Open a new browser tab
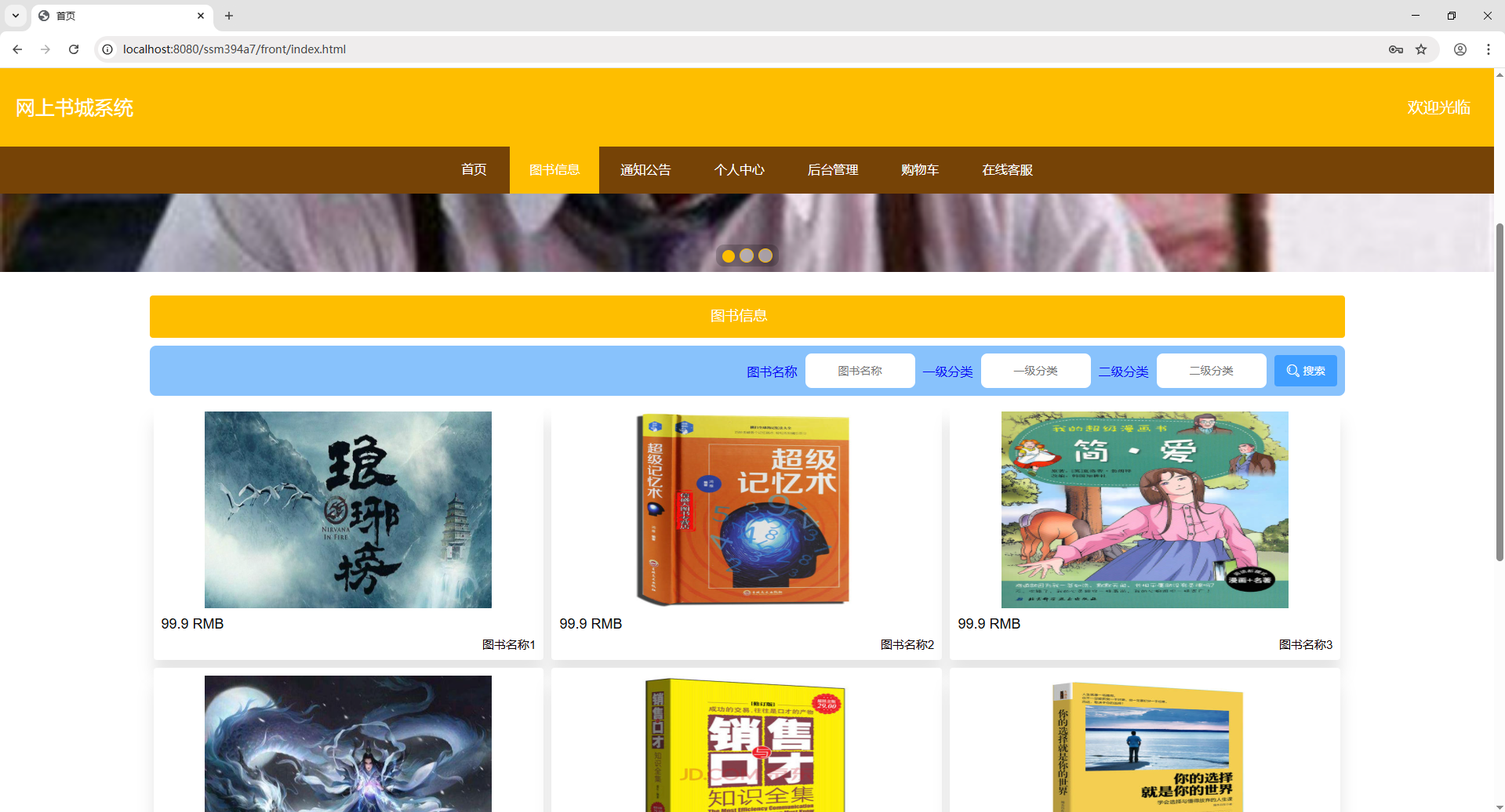The image size is (1505, 812). 229,16
